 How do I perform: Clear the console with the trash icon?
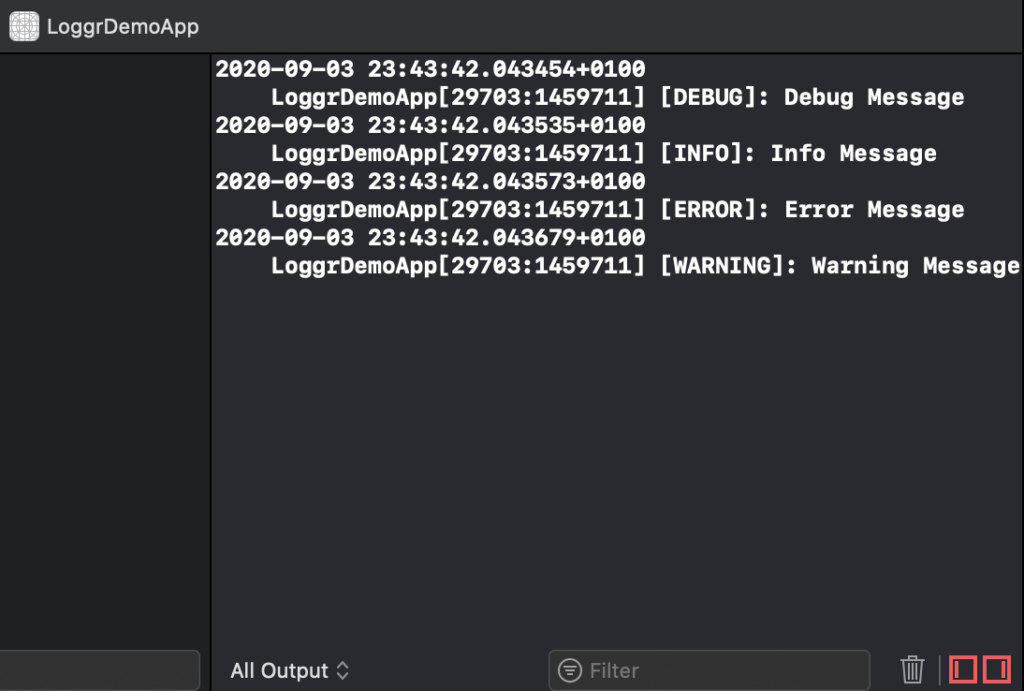912,669
